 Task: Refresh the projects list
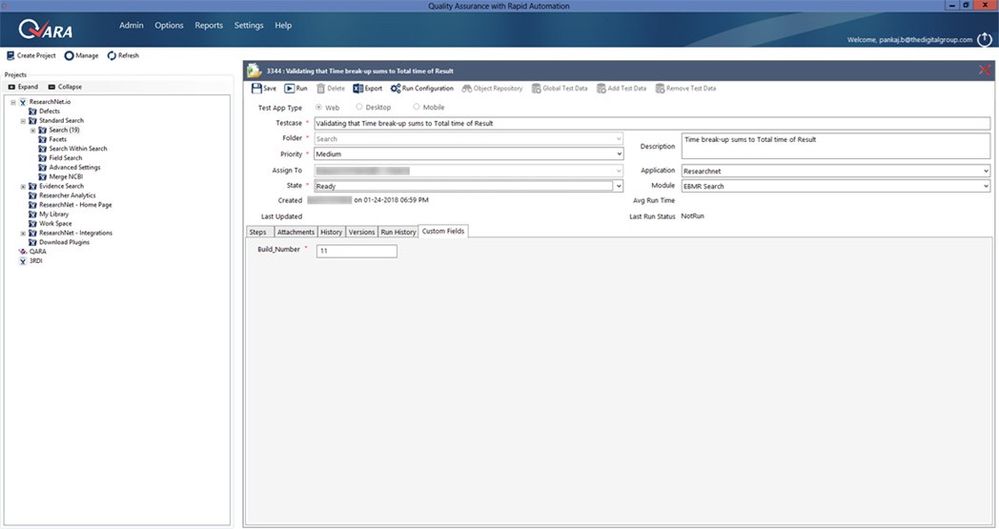point(123,56)
